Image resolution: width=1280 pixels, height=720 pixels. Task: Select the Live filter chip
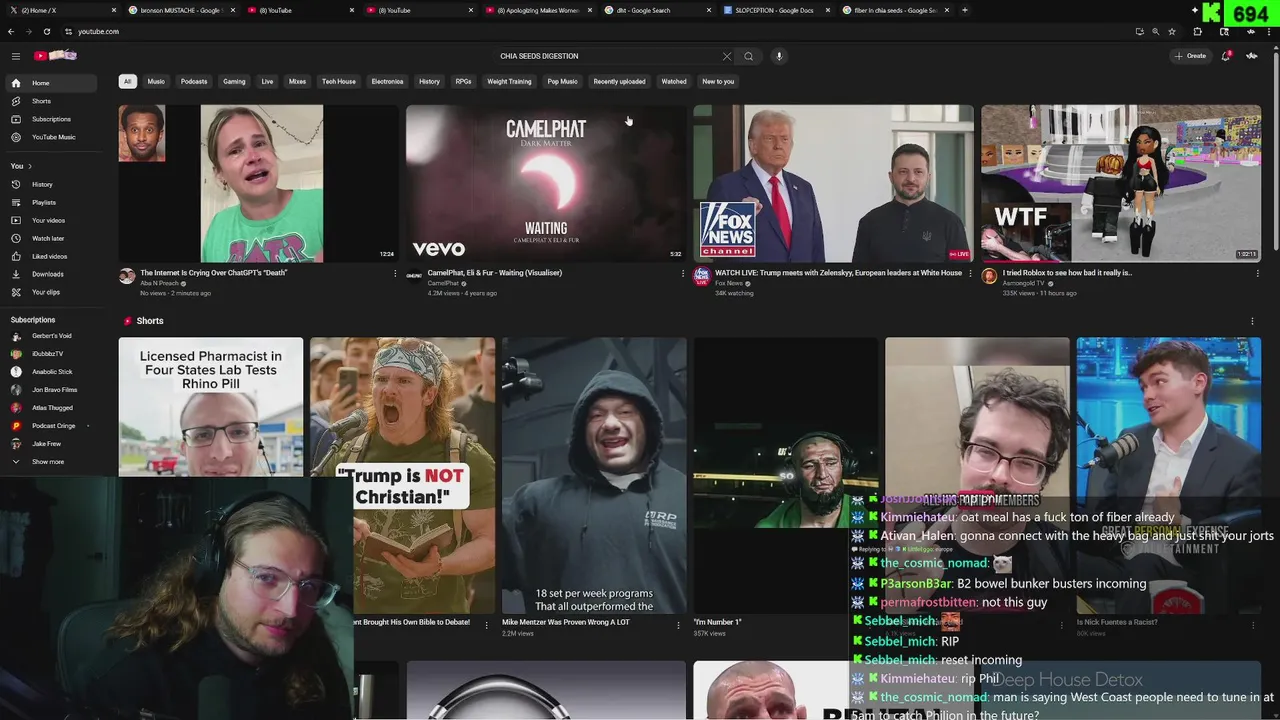pyautogui.click(x=267, y=81)
